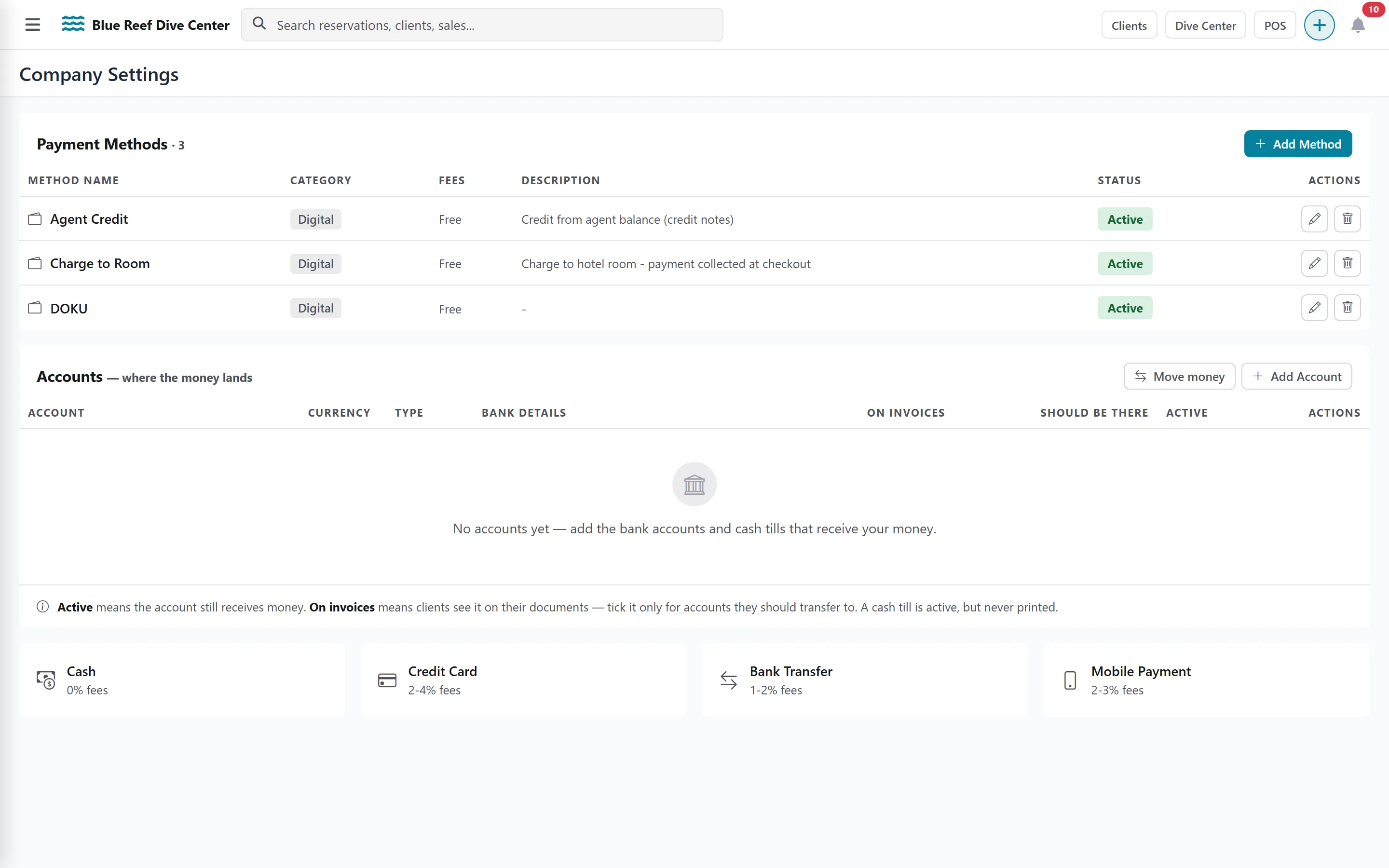Open the POS section
Screen dimensions: 1389x868
(x=1275, y=25)
